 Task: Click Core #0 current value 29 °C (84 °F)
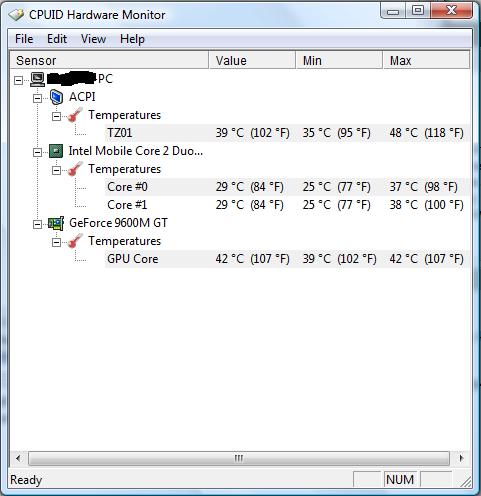[x=250, y=187]
